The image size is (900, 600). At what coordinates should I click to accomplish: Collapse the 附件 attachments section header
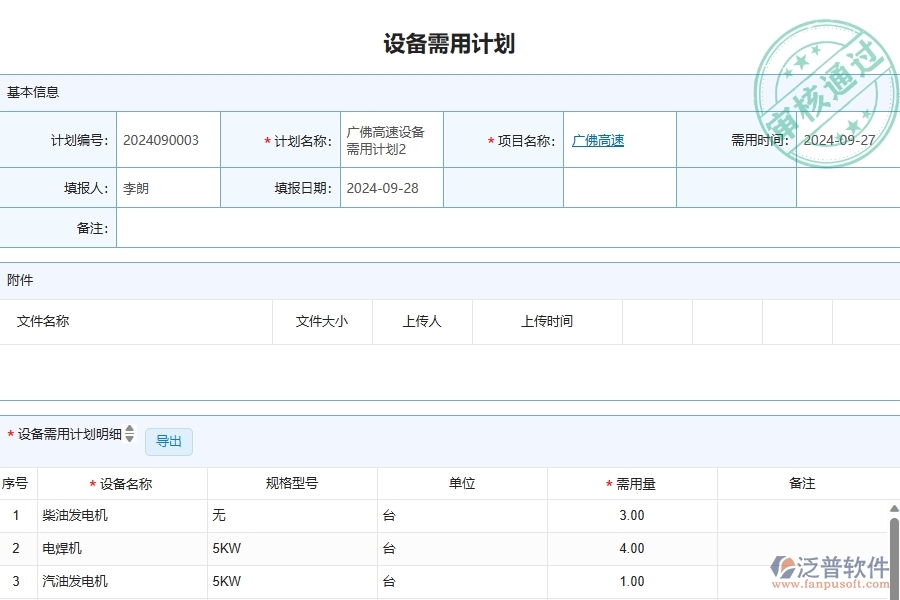[17, 280]
